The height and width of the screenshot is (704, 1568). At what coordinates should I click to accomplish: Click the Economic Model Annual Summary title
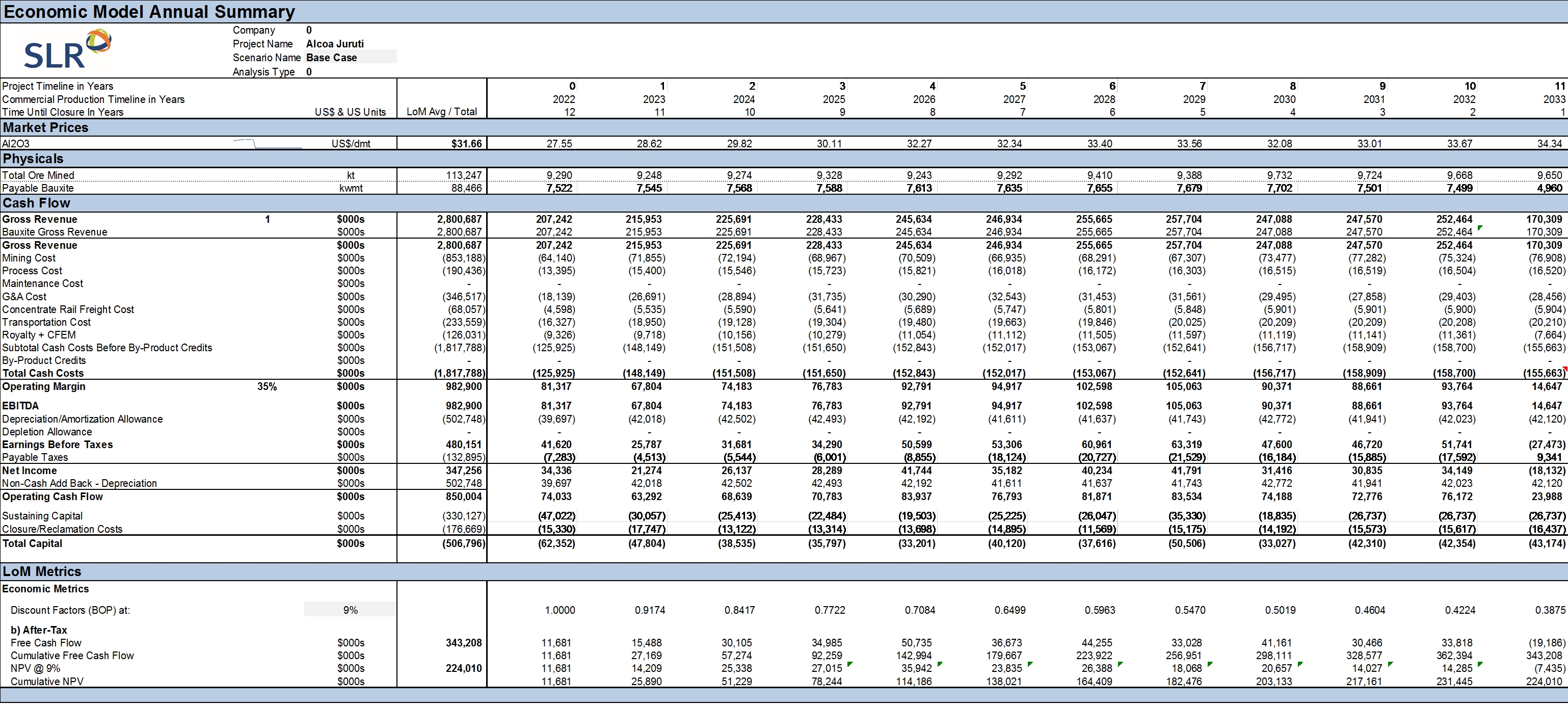tap(149, 12)
